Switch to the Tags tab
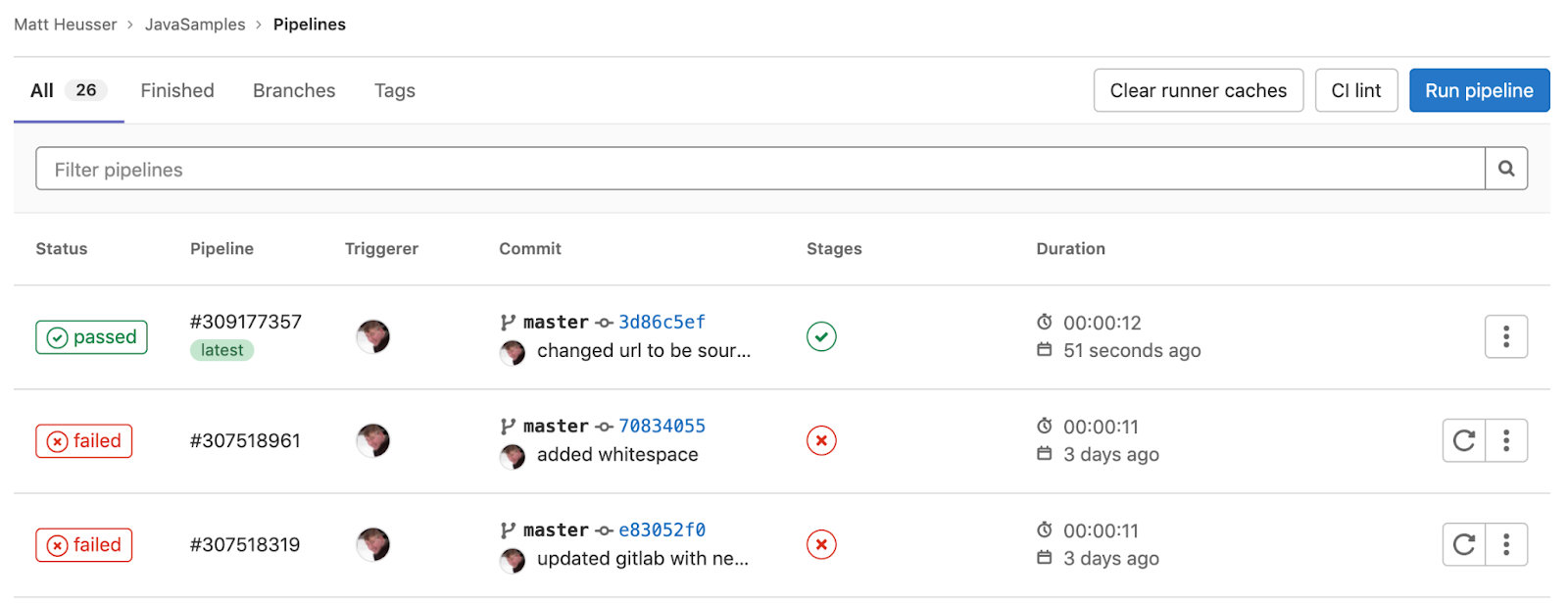The image size is (1568, 606). [x=395, y=90]
